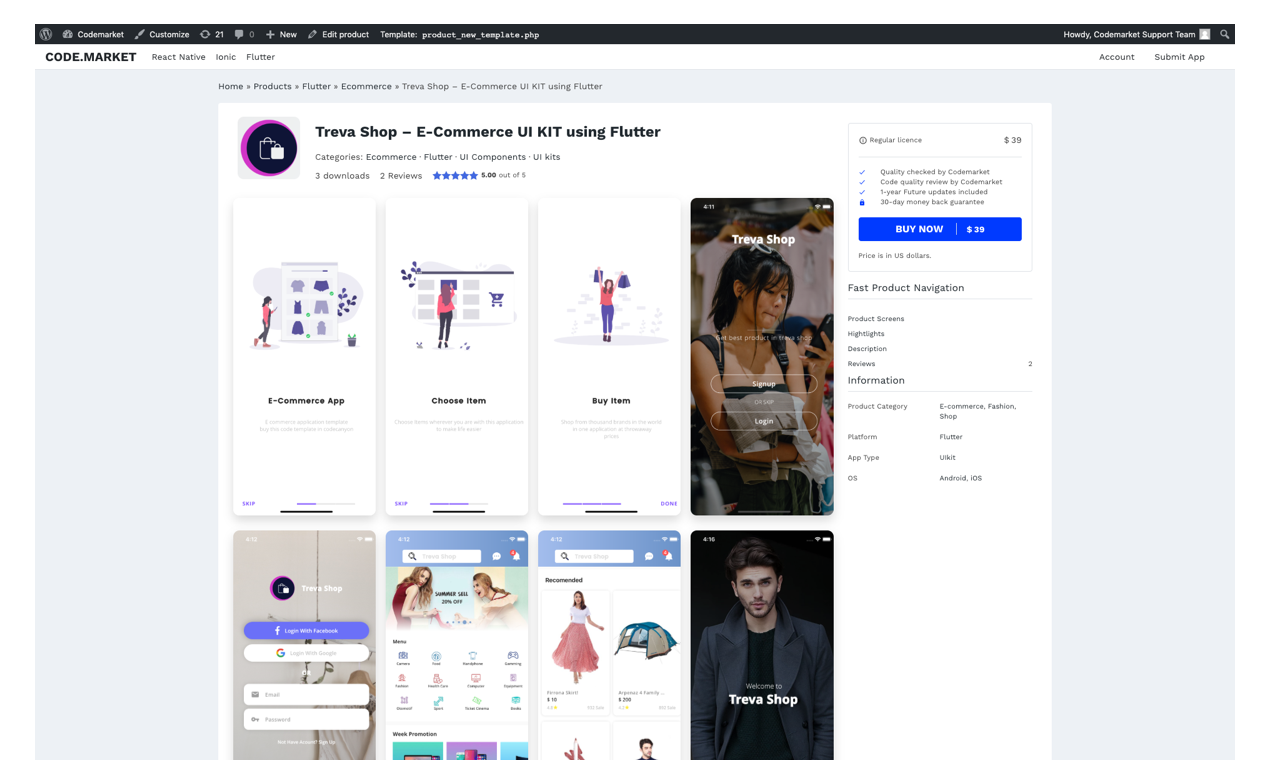Click E-commerce, Fashion, Shop category value

(978, 411)
